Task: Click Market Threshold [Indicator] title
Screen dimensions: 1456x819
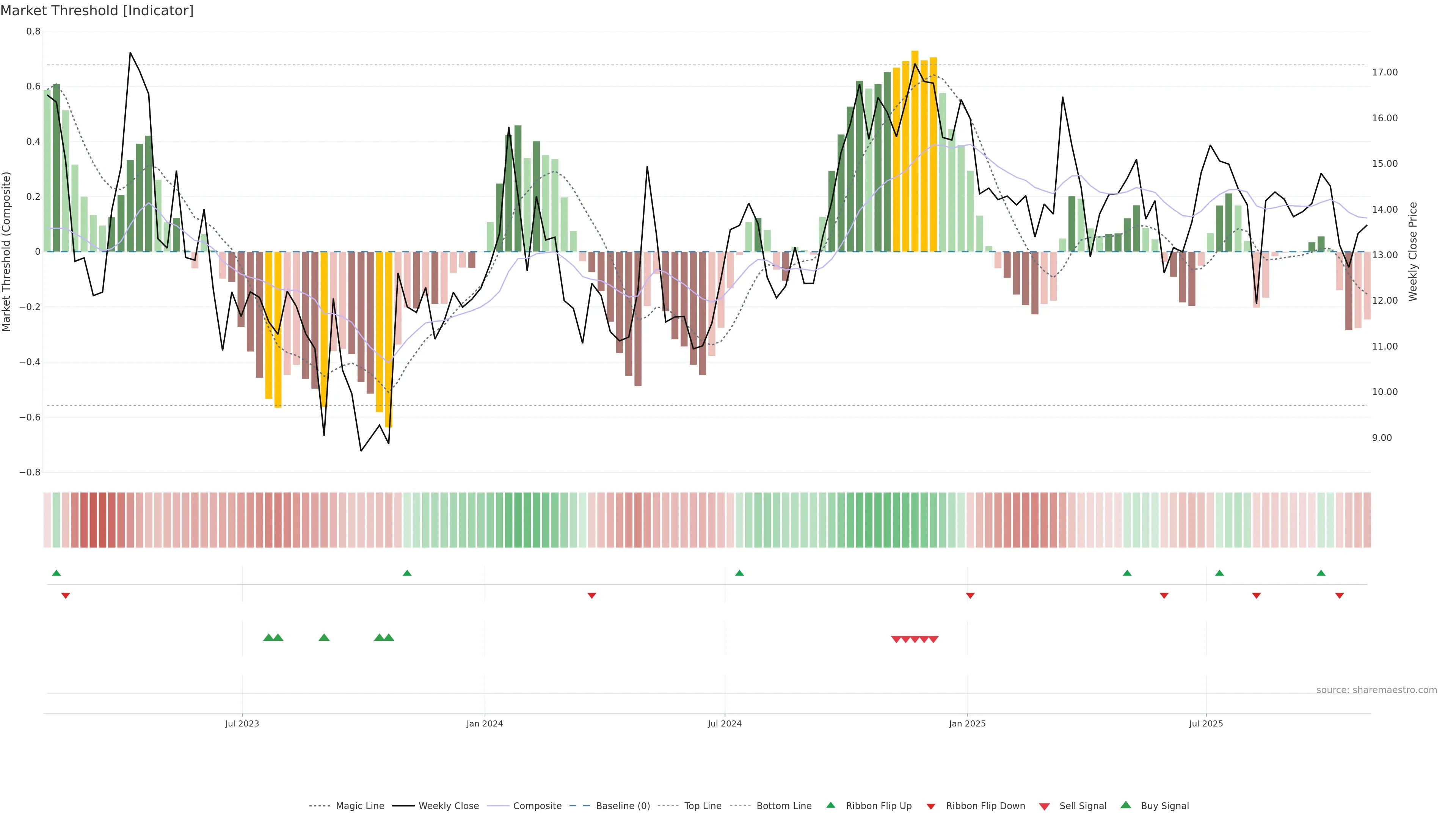Action: pos(97,11)
